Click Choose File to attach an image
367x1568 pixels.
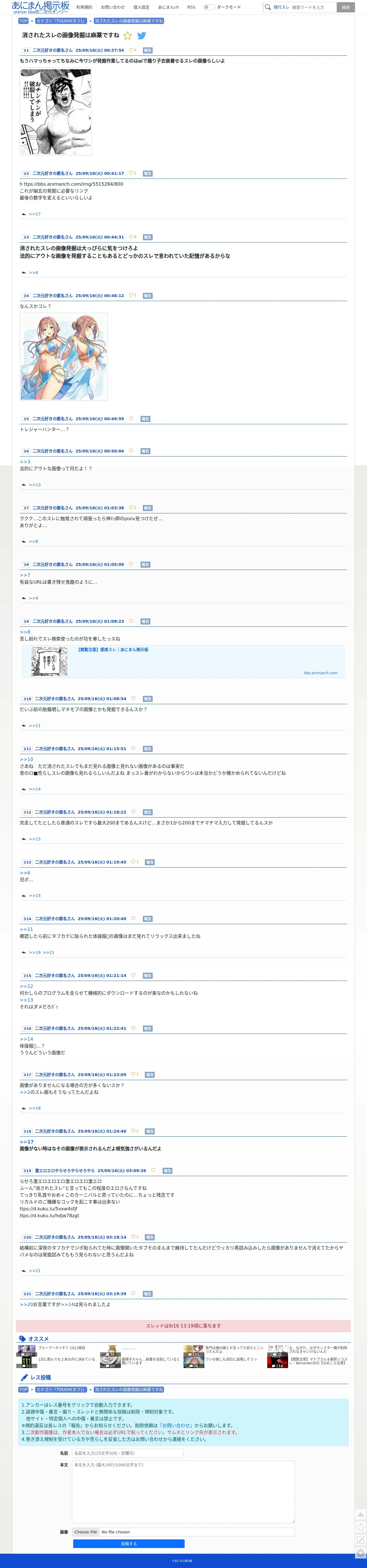[x=86, y=1532]
